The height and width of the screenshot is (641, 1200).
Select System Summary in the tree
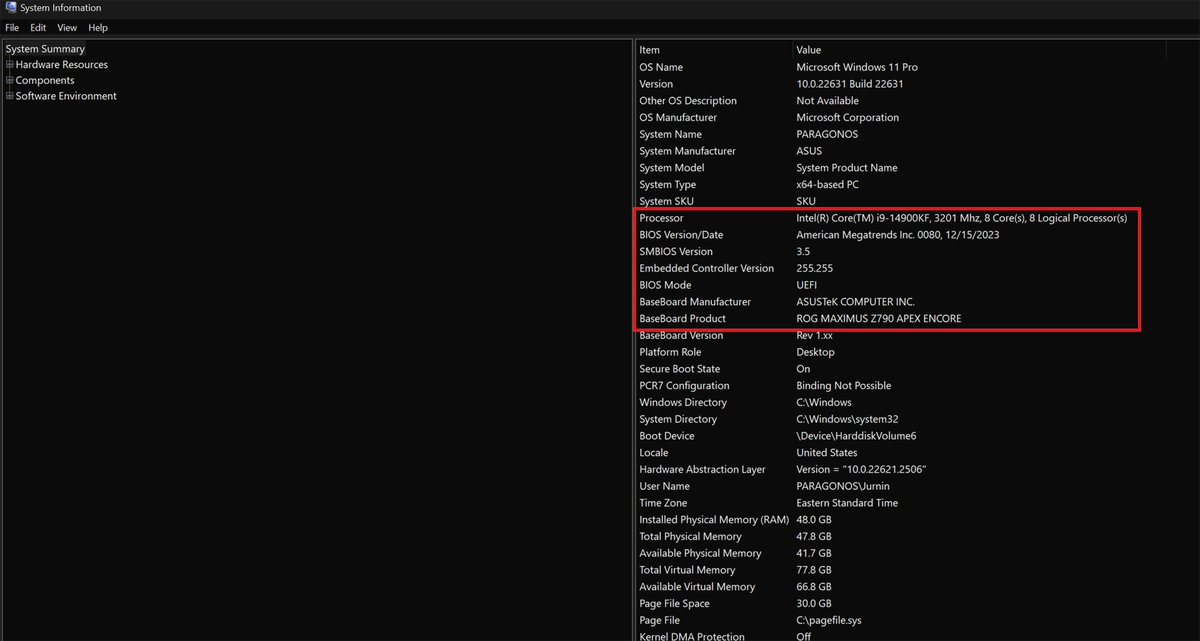tap(45, 48)
